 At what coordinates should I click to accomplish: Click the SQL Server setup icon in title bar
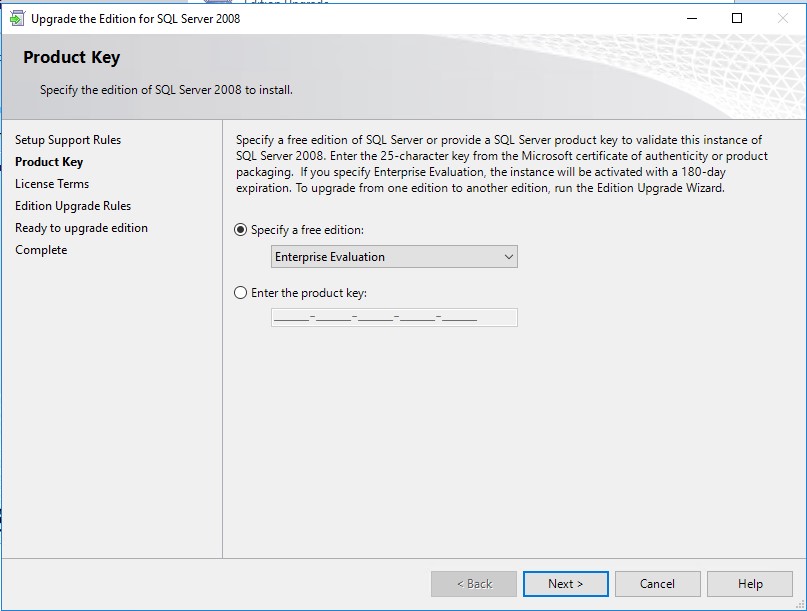click(17, 18)
